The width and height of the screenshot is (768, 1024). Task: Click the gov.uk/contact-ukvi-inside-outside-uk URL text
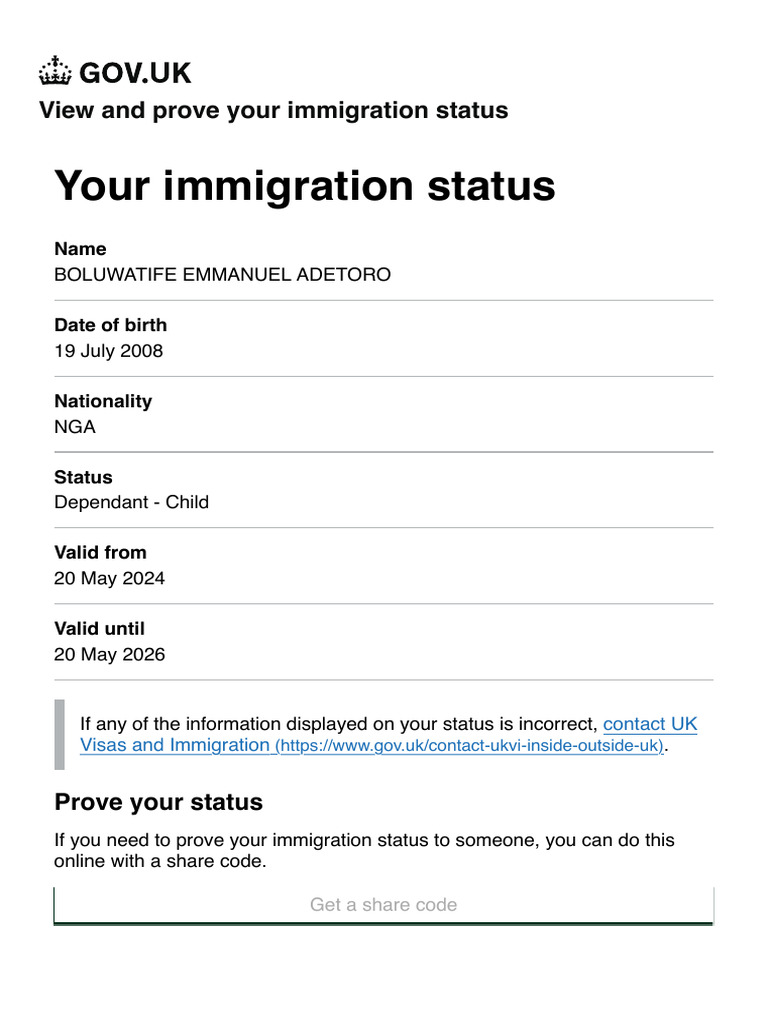(x=469, y=746)
